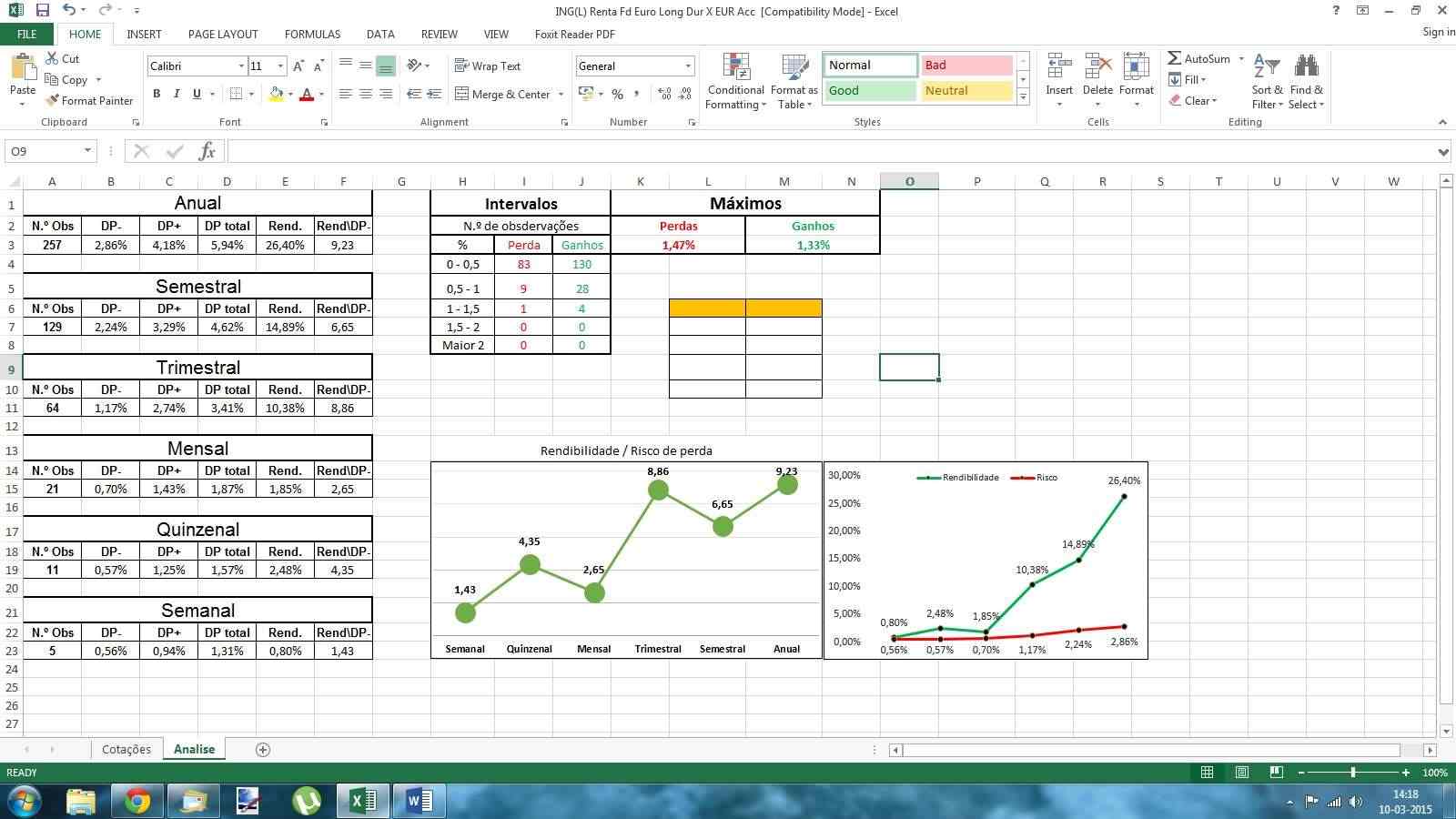Switch to the Cotações sheet tab
This screenshot has height=819, width=1456.
tap(126, 749)
